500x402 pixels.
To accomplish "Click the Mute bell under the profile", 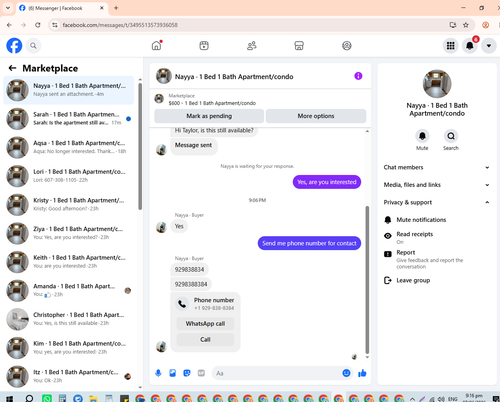I will (422, 136).
